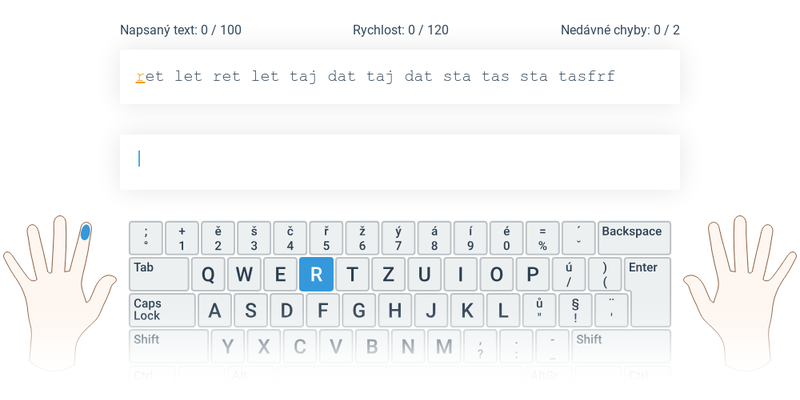Viewport: 800px width, 400px height.
Task: Click the Y key in bottom row
Action: point(228,346)
